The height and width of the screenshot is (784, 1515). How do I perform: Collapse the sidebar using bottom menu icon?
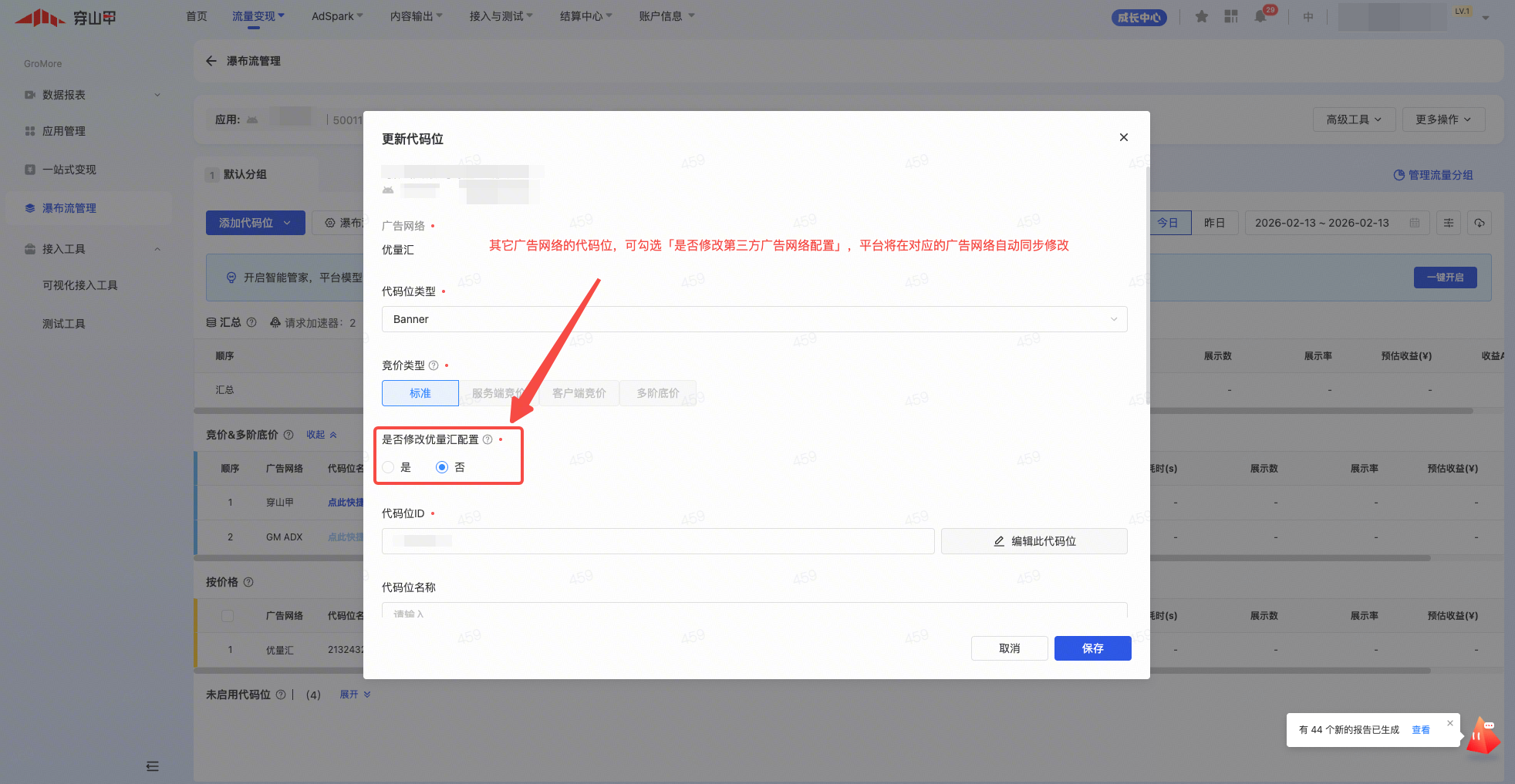[153, 765]
